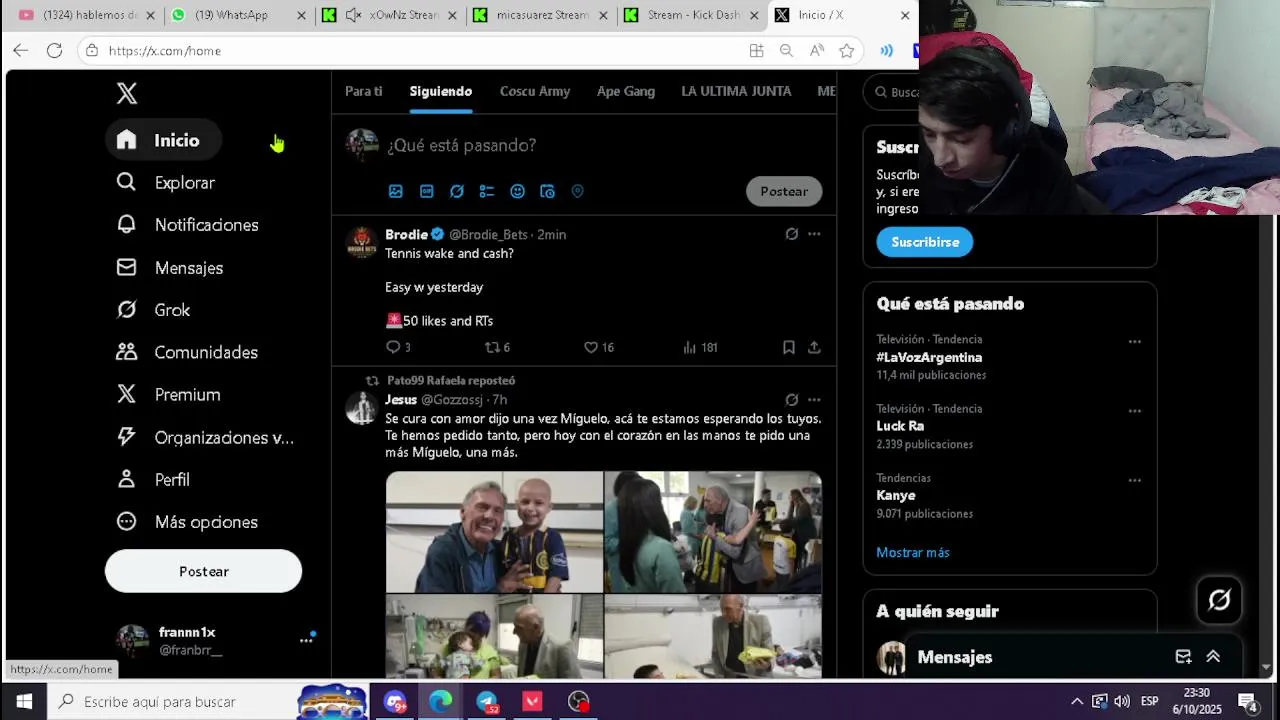Open options for Kanye trend
The height and width of the screenshot is (720, 1280).
coord(1135,480)
